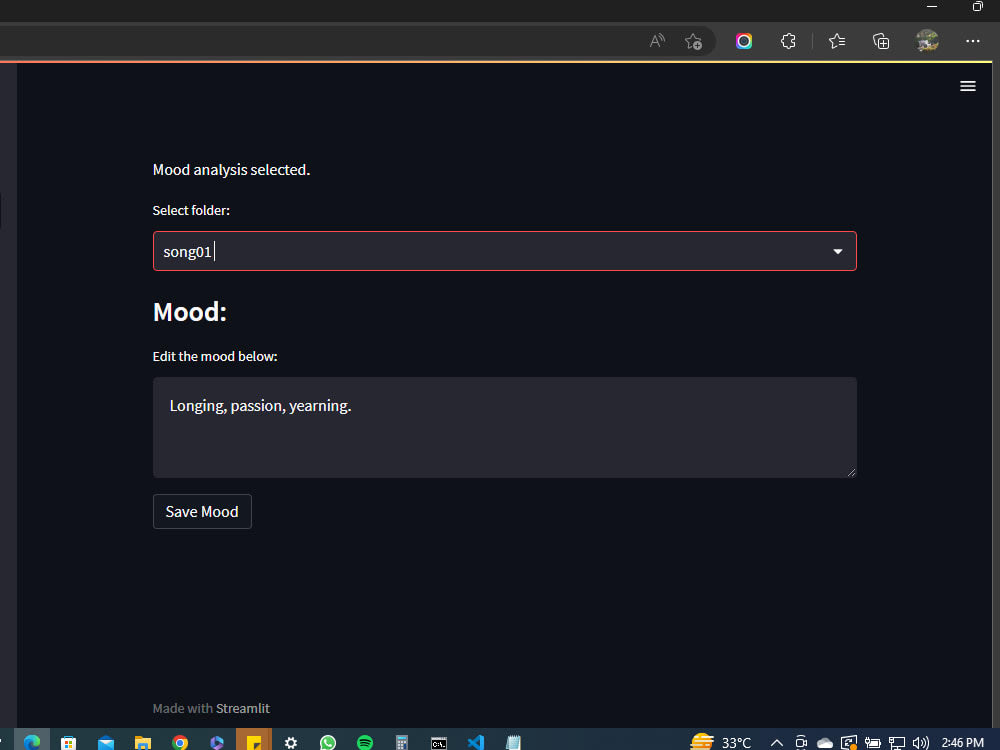Open Calculator from taskbar
Viewport: 1000px width, 750px height.
[402, 742]
